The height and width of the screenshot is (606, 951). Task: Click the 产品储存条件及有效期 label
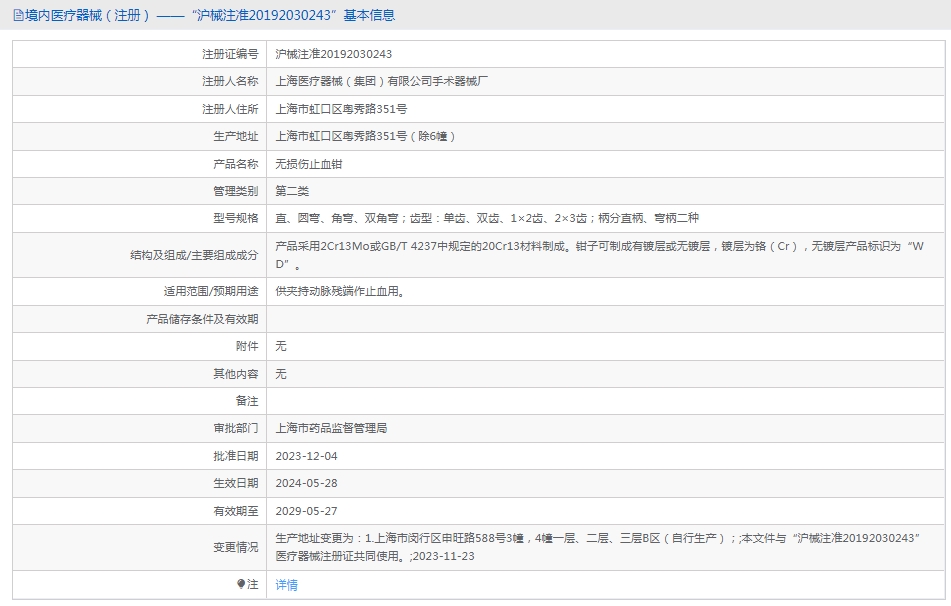point(203,319)
